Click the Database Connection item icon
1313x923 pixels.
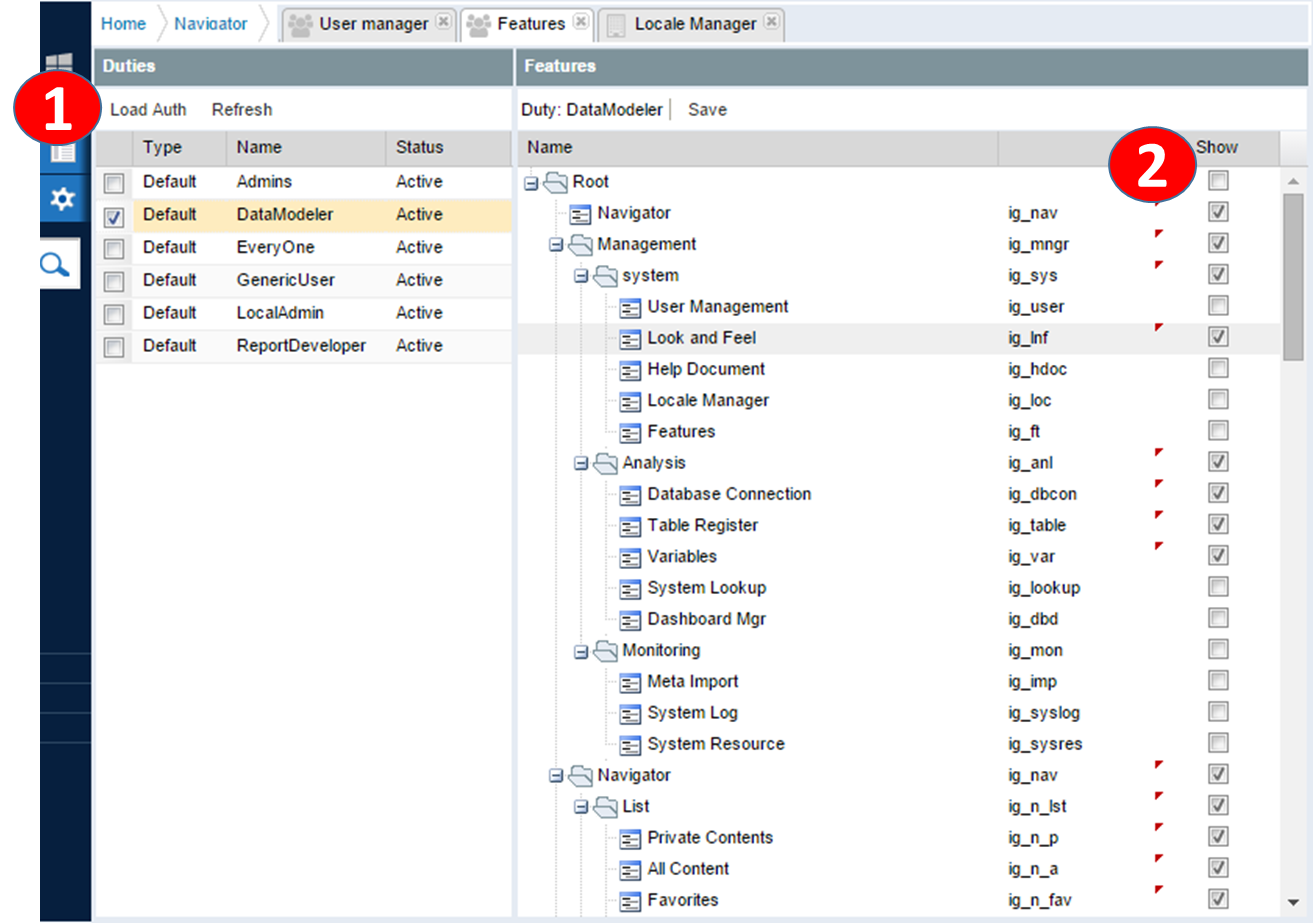pos(630,494)
